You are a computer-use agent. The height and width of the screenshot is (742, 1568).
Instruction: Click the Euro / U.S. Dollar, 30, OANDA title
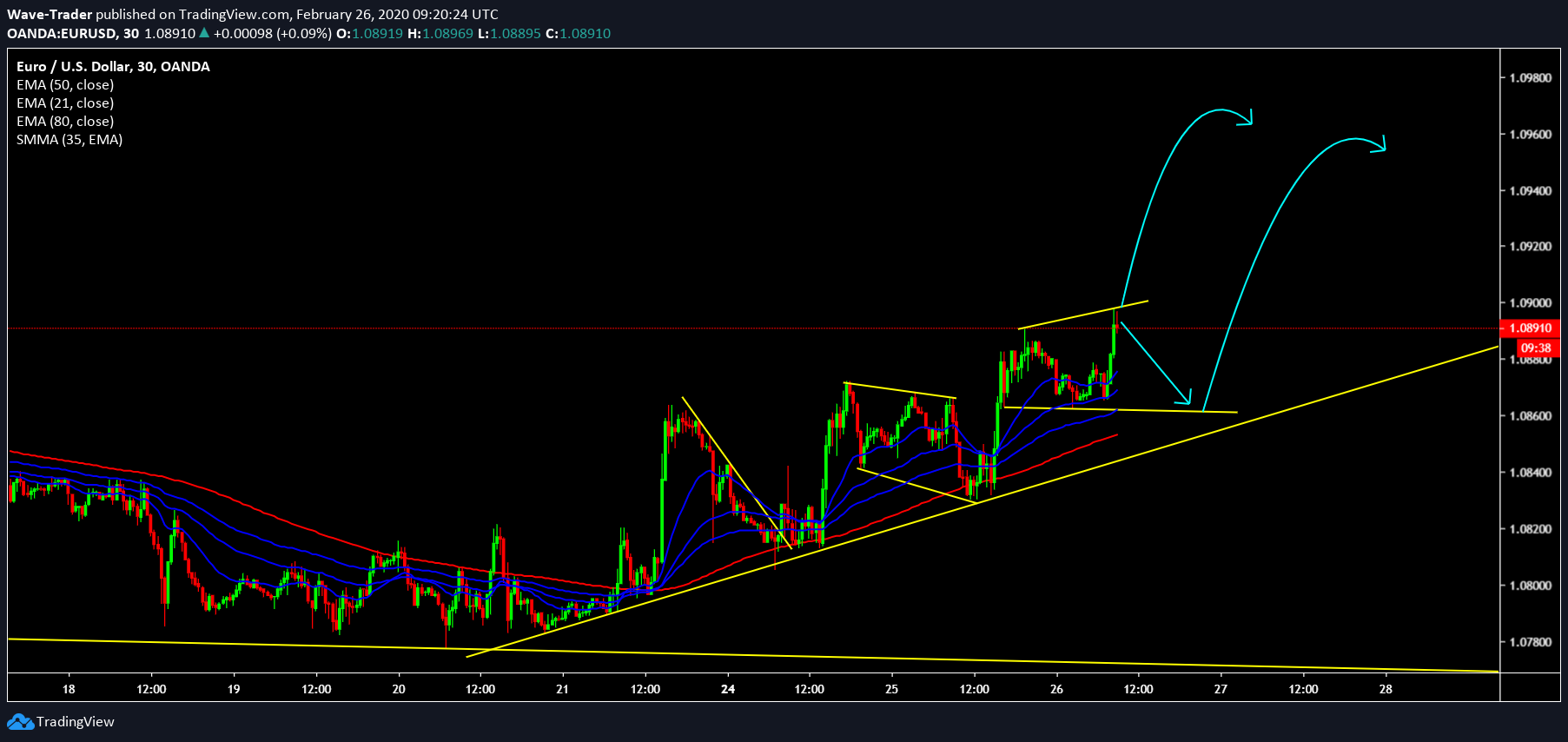coord(113,66)
